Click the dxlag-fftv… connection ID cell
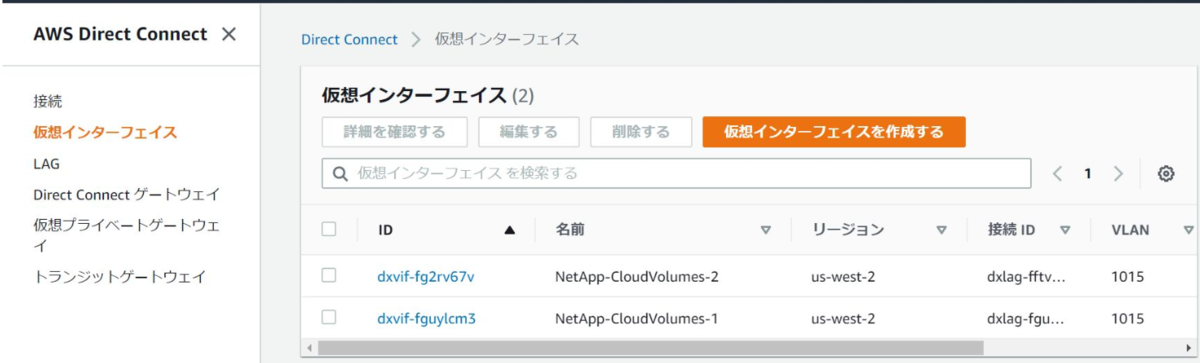 [1026, 277]
